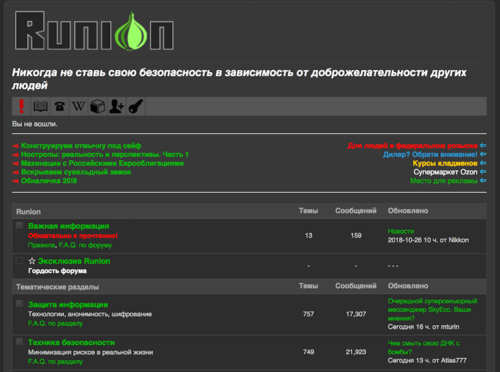Open Для людей в федеральном розыске link
The height and width of the screenshot is (372, 500).
tap(413, 146)
